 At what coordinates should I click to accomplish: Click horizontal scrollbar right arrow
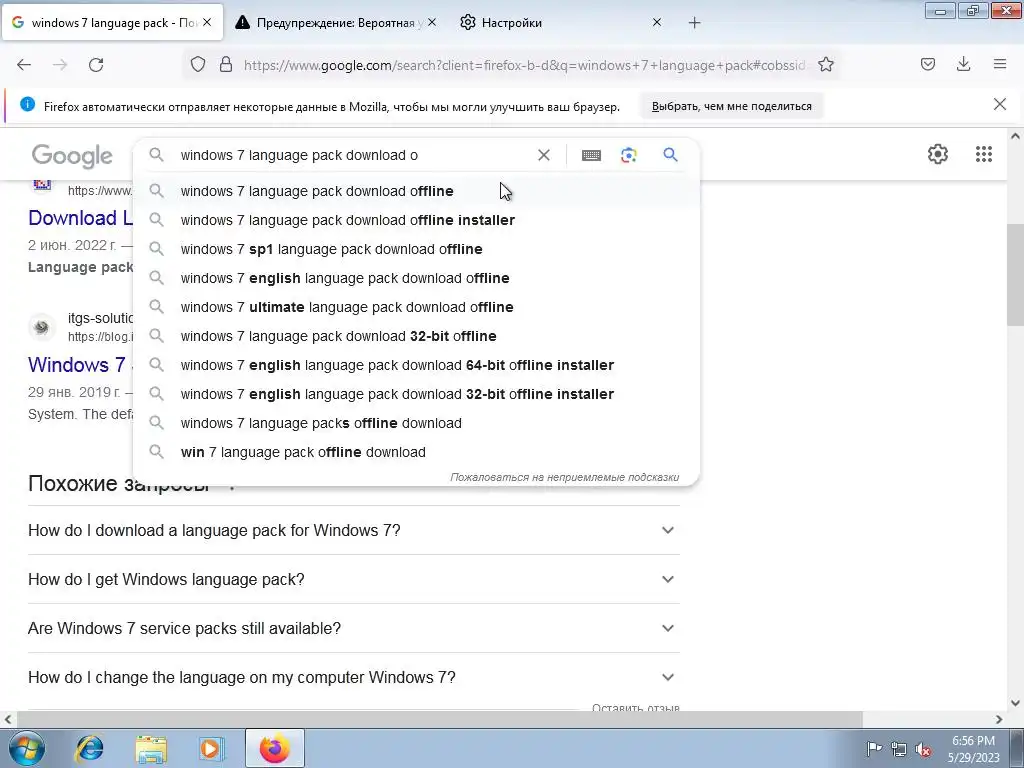(999, 719)
